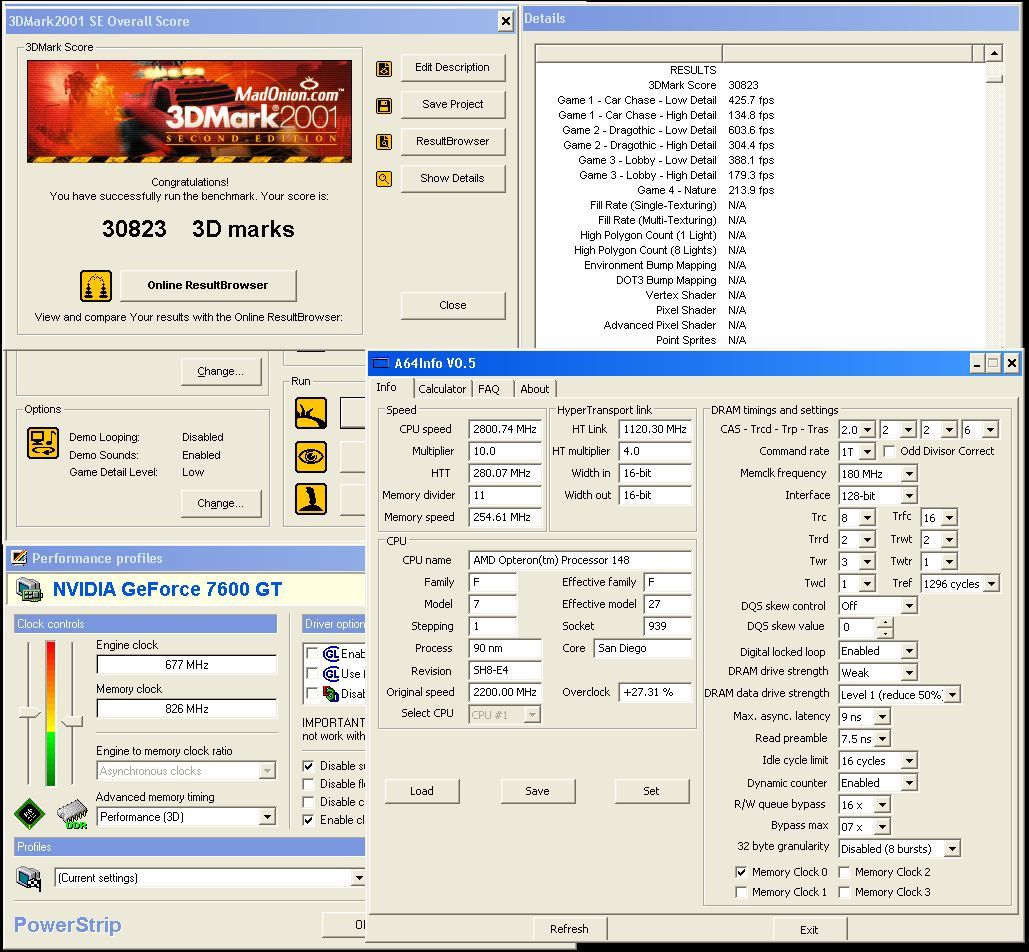Click the Details results scrollbar up arrow
This screenshot has width=1029, height=952.
pos(994,53)
